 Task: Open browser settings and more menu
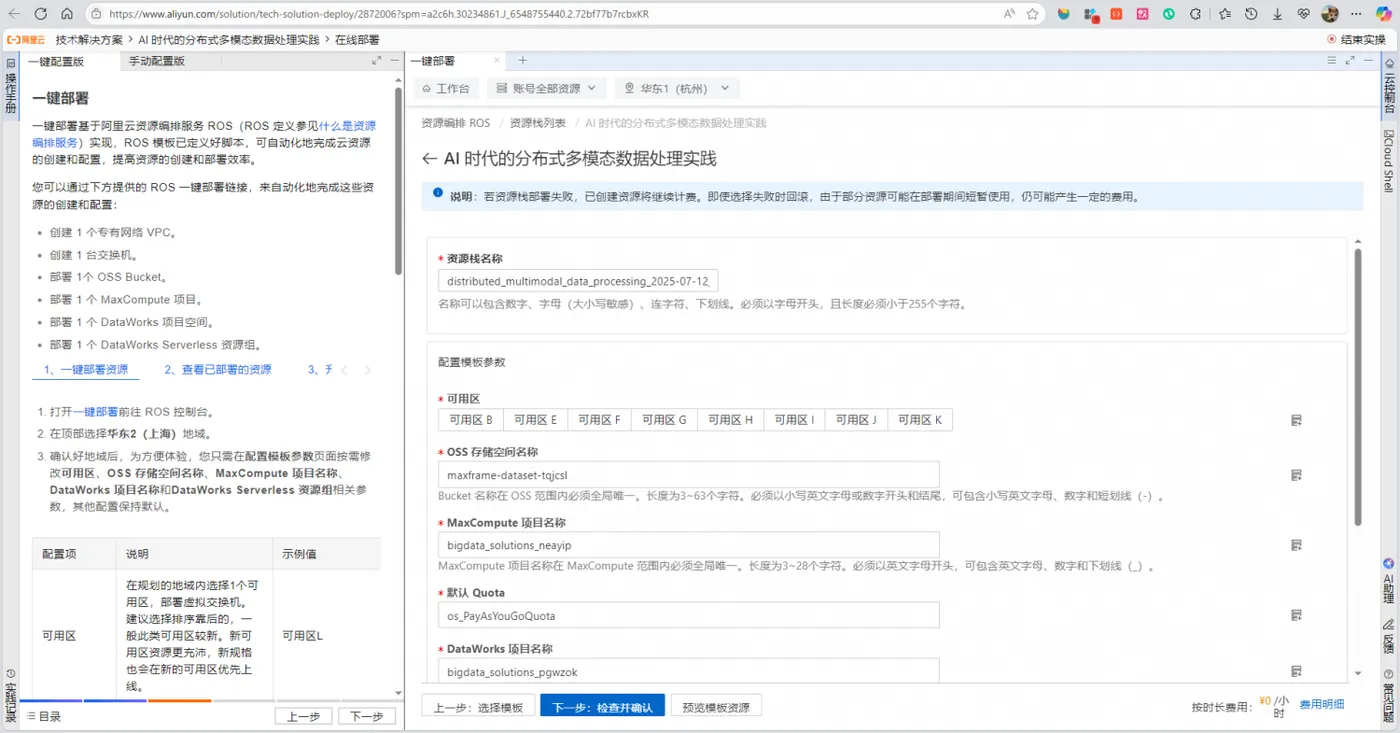[1356, 14]
